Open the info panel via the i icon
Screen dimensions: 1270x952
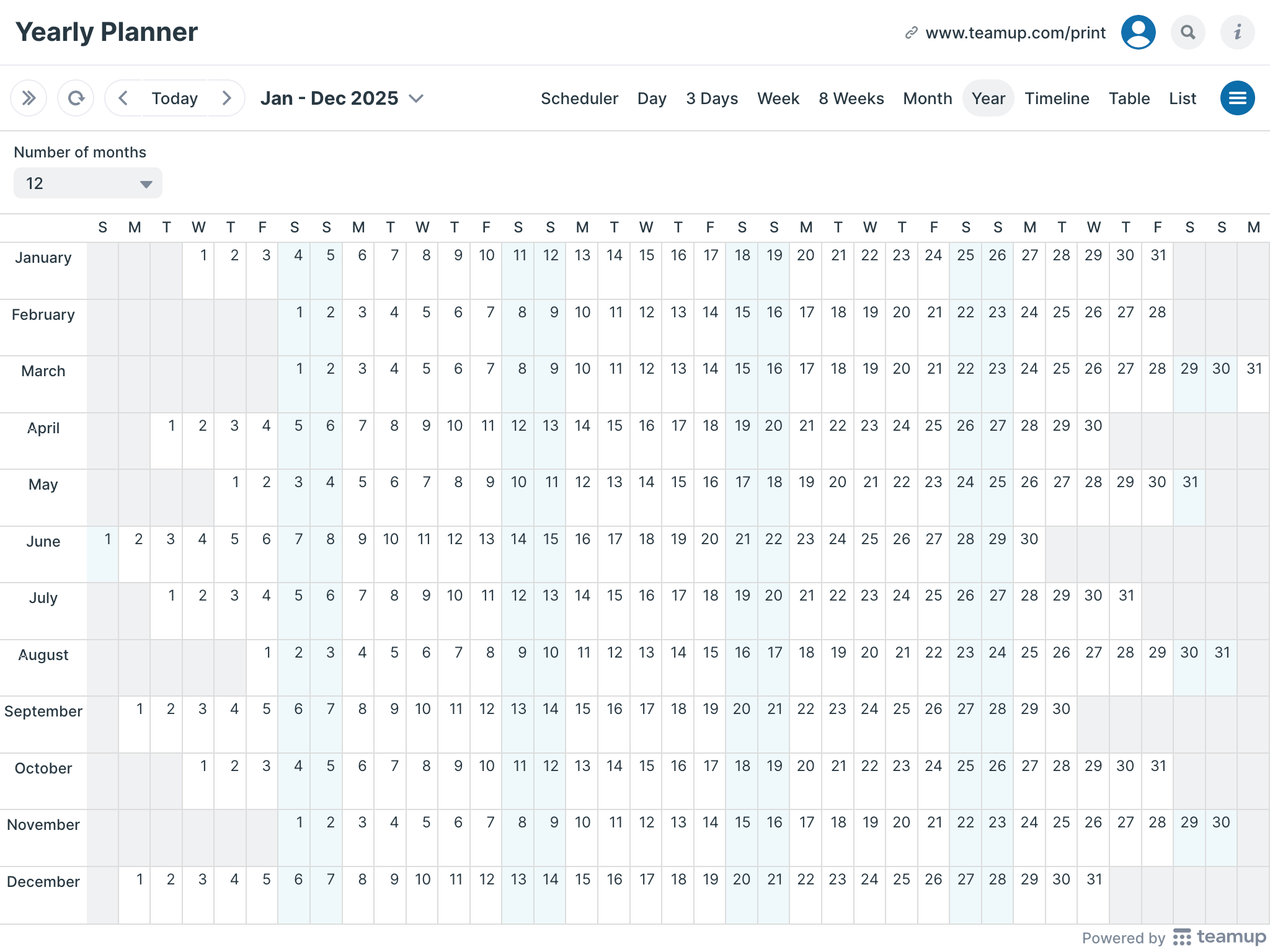[1238, 32]
